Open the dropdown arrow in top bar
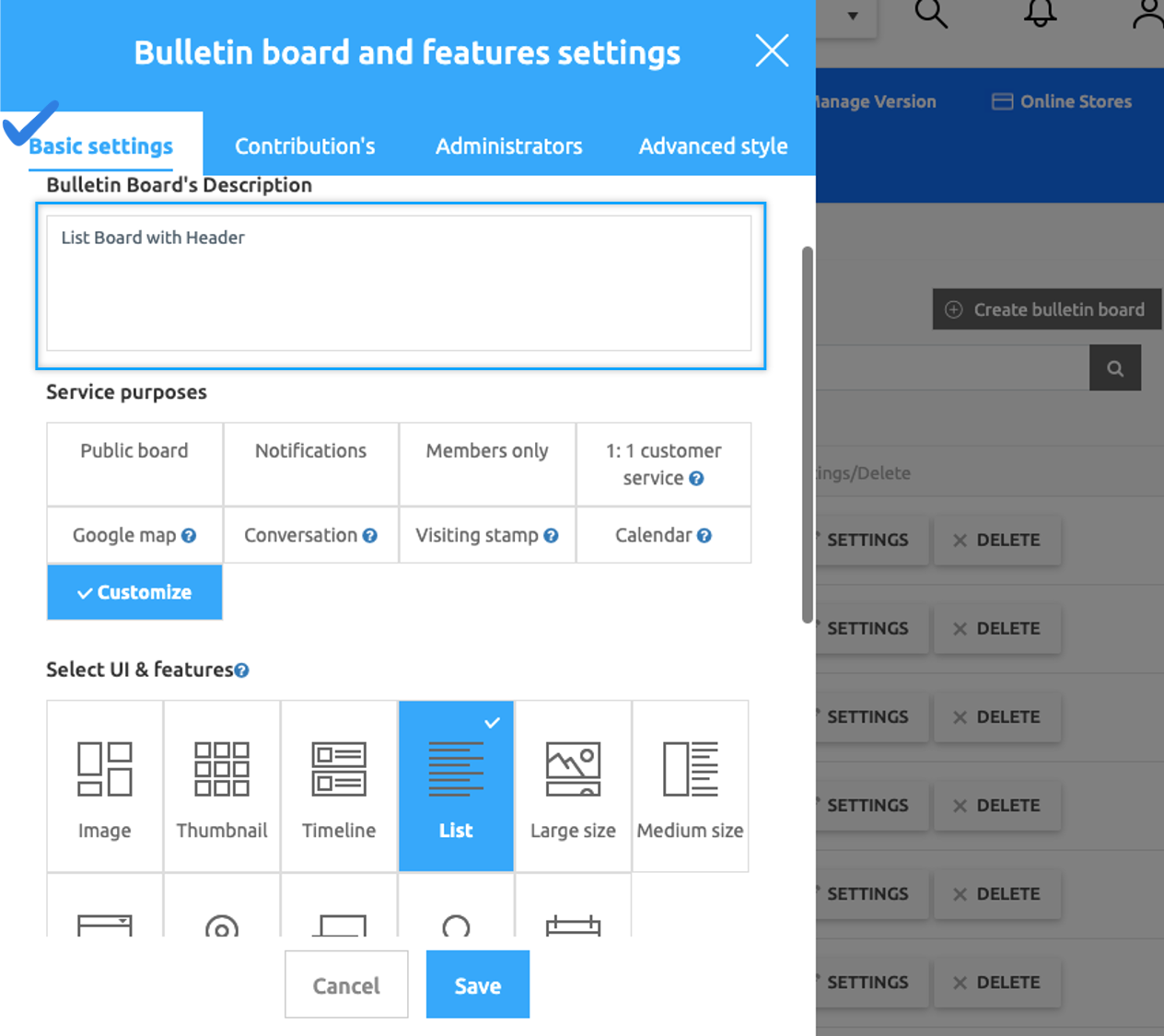Viewport: 1164px width, 1036px height. point(853,16)
